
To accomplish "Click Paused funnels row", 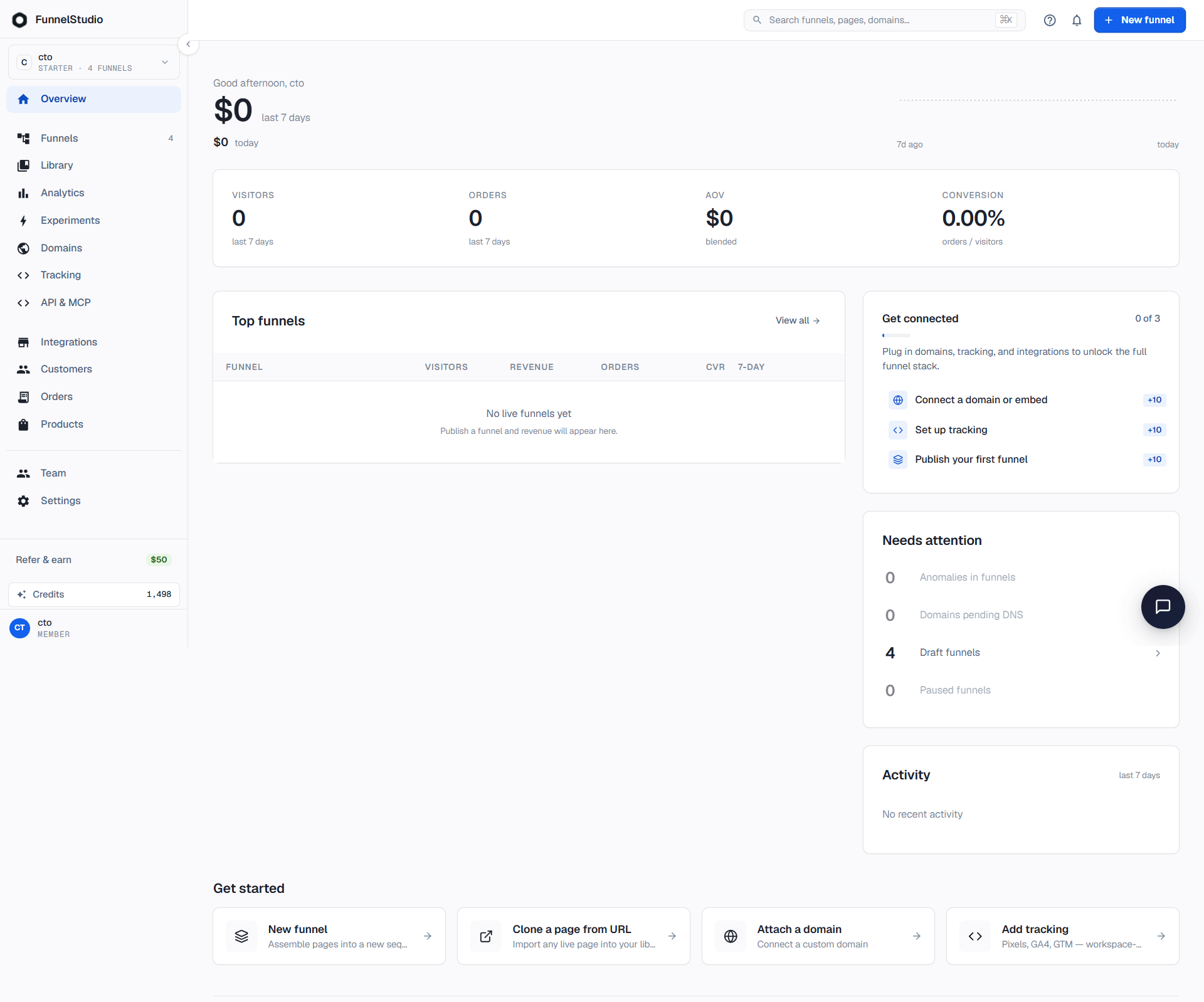I will [x=1021, y=690].
